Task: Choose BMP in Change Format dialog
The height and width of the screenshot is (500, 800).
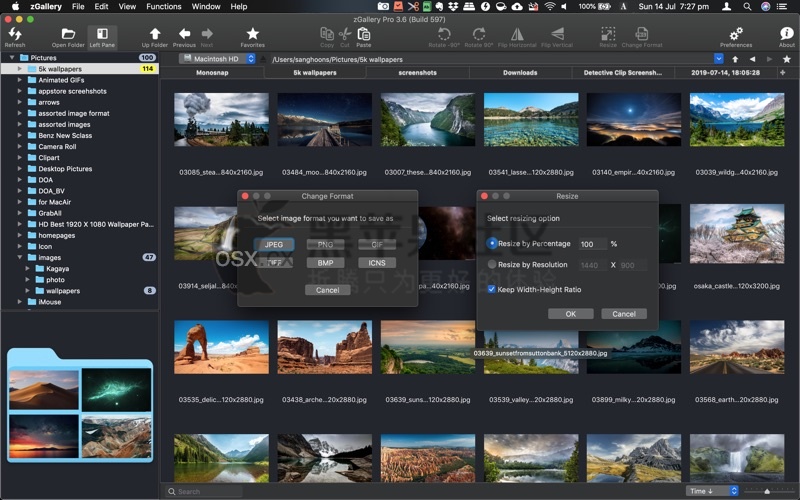Action: point(326,263)
